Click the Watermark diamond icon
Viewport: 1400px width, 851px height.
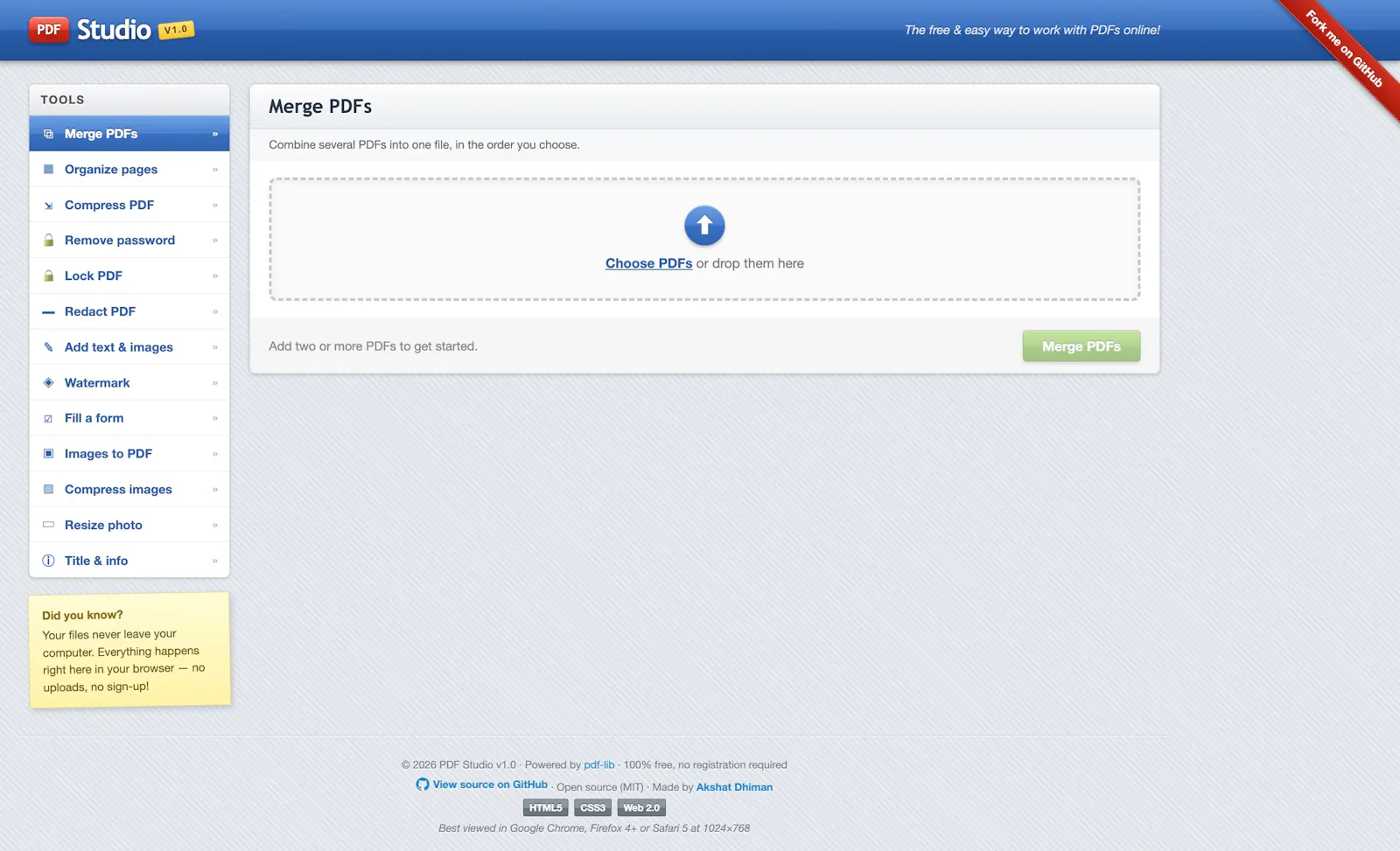click(x=48, y=383)
